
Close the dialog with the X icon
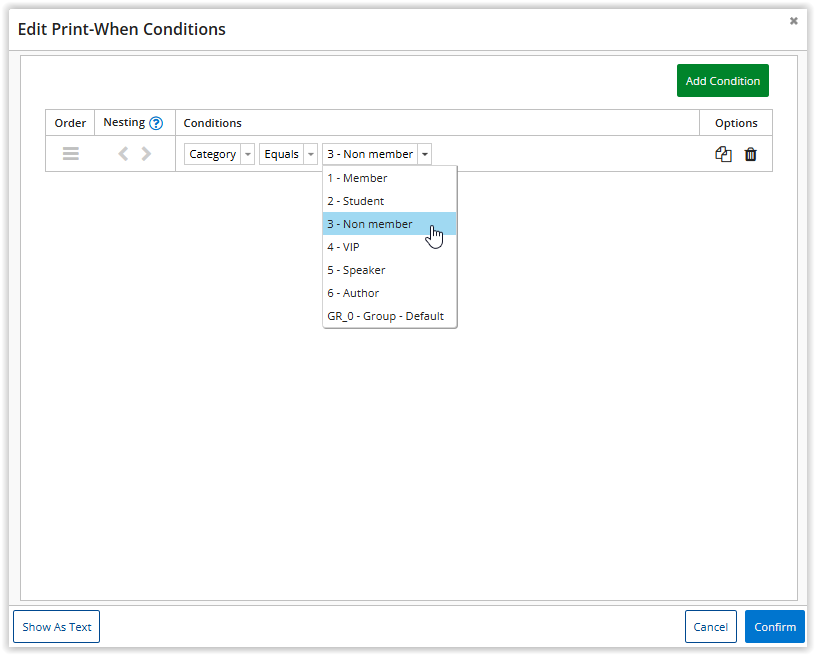pyautogui.click(x=794, y=21)
